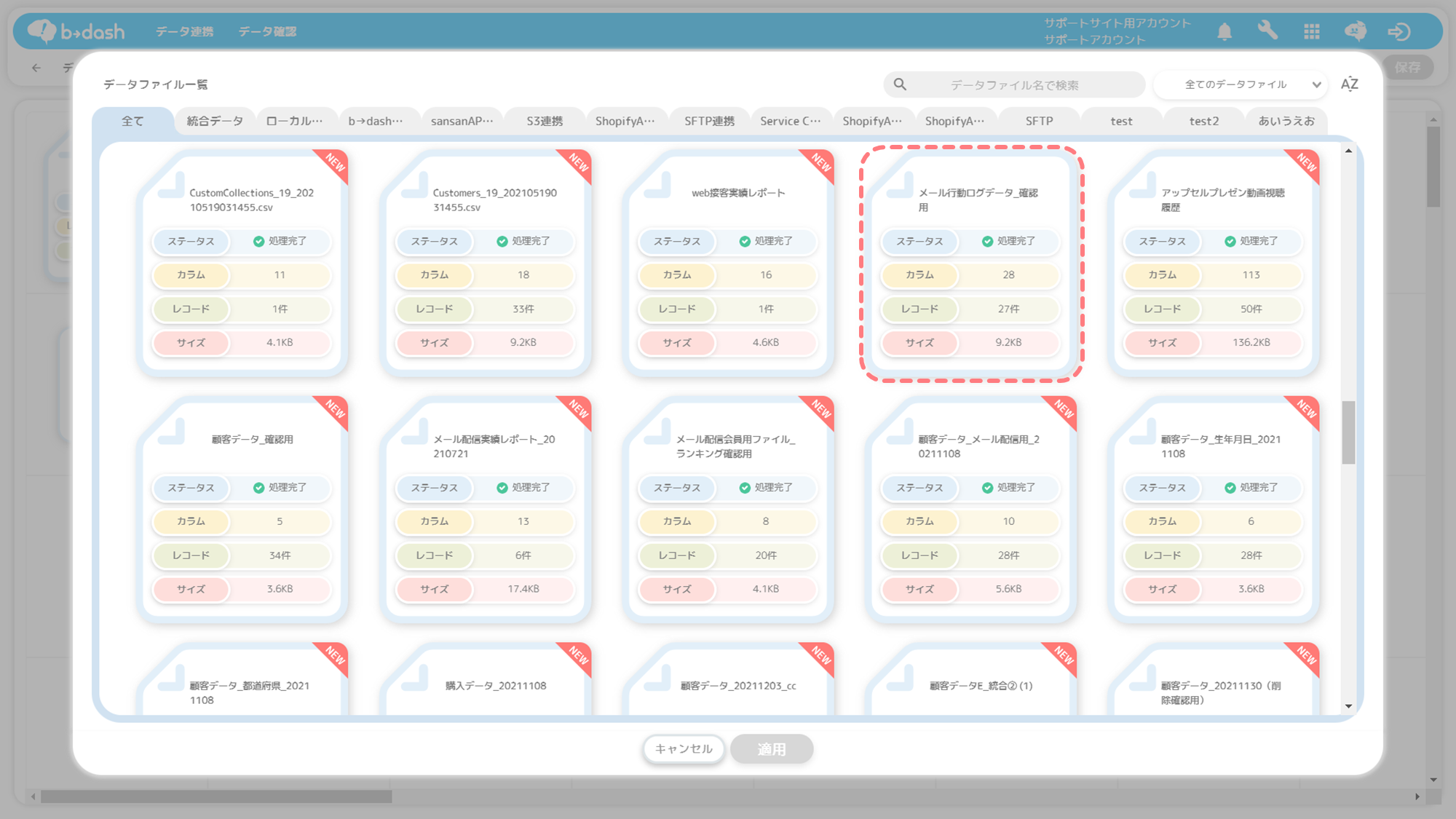The image size is (1456, 819).
Task: Click the page horizontal scrollbar
Action: point(216,796)
